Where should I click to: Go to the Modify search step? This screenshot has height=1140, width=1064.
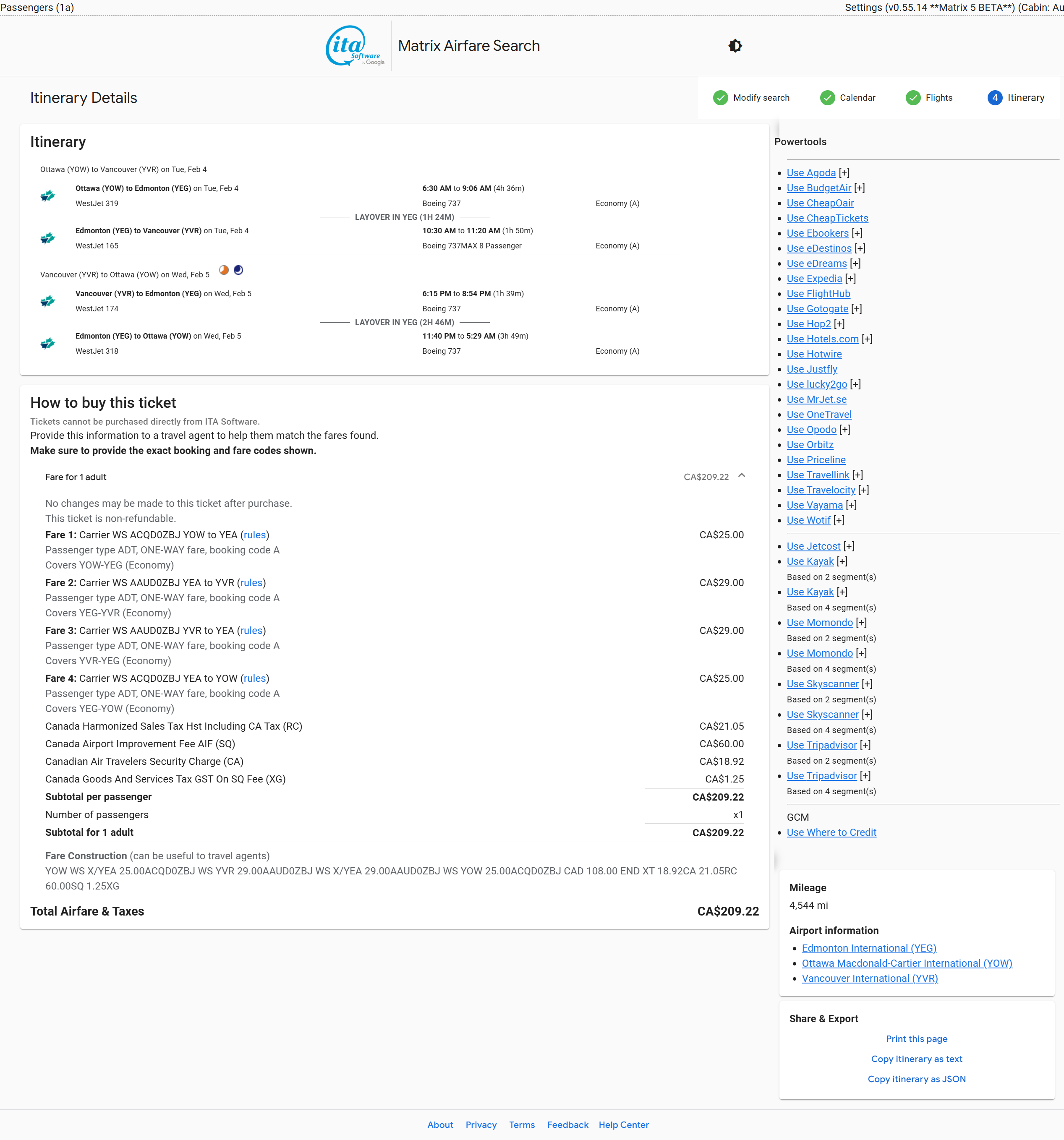[x=761, y=98]
